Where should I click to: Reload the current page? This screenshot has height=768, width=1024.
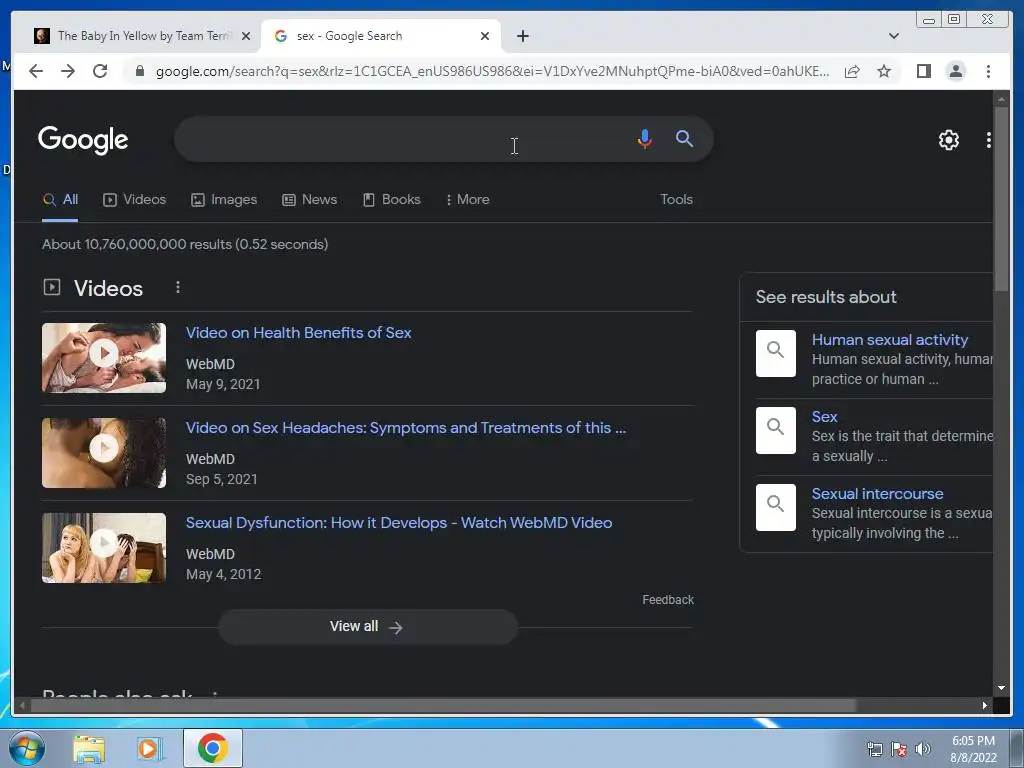(100, 71)
